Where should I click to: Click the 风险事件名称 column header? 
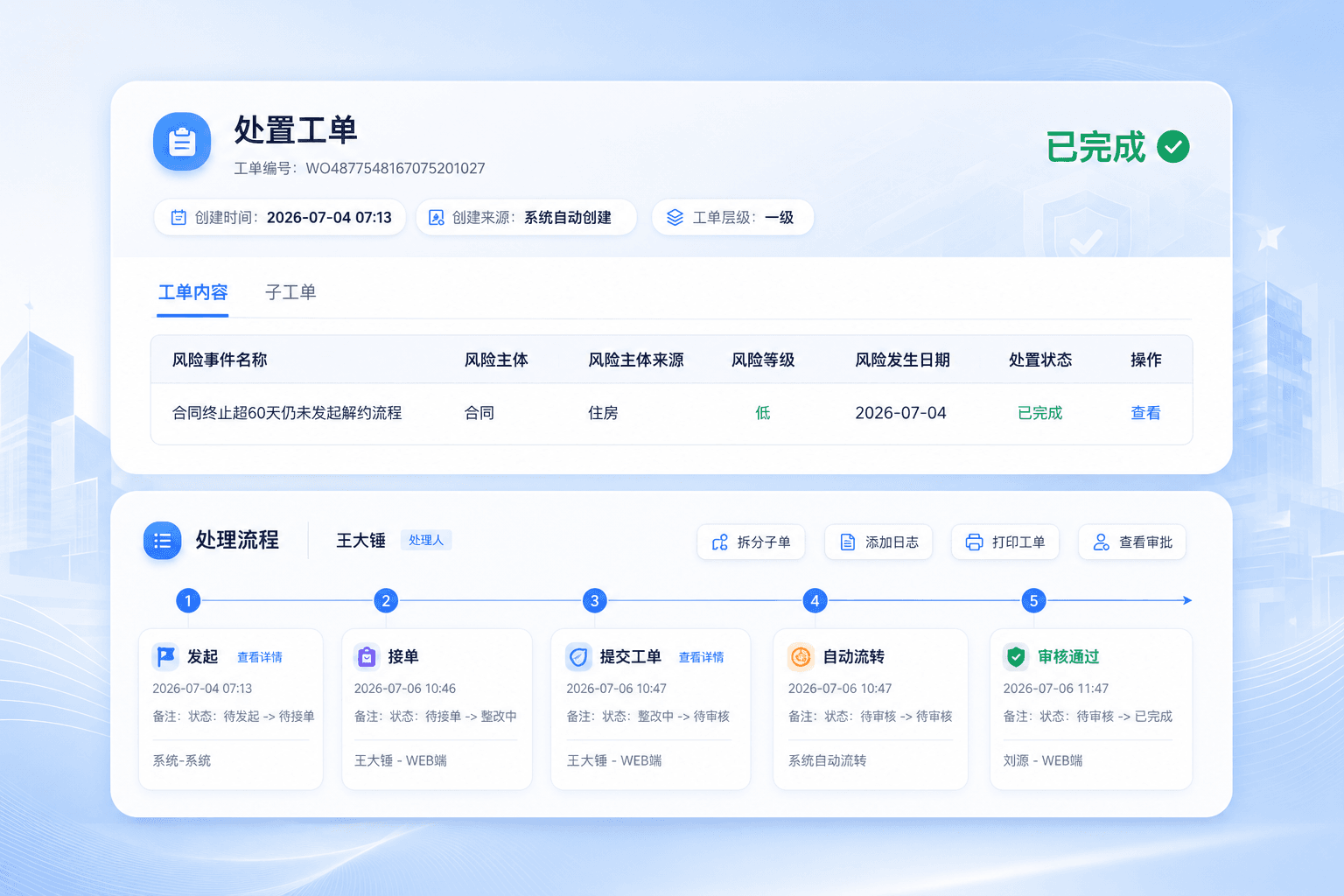[220, 360]
